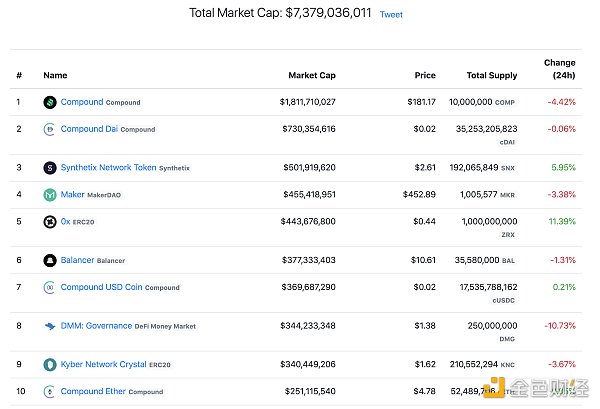Click the Synthetix Network Token logo icon
The height and width of the screenshot is (409, 600).
(x=50, y=167)
